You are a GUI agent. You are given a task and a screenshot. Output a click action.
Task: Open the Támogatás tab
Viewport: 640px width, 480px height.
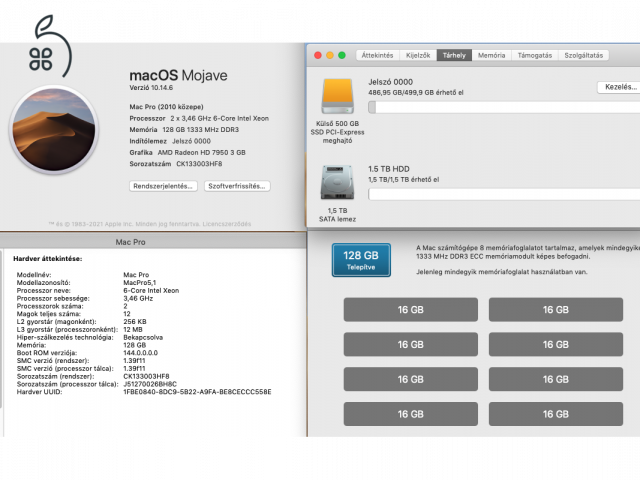click(x=534, y=56)
